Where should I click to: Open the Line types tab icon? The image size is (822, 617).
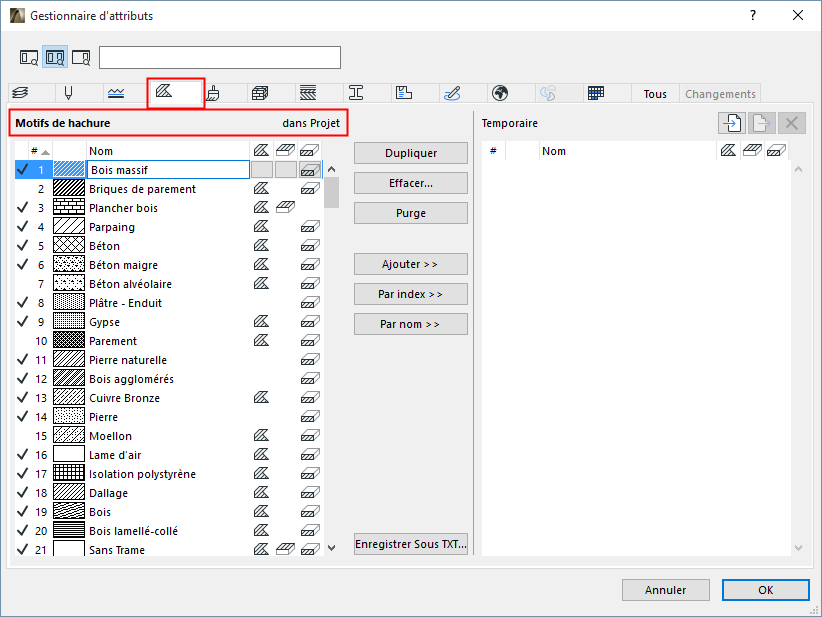(116, 93)
